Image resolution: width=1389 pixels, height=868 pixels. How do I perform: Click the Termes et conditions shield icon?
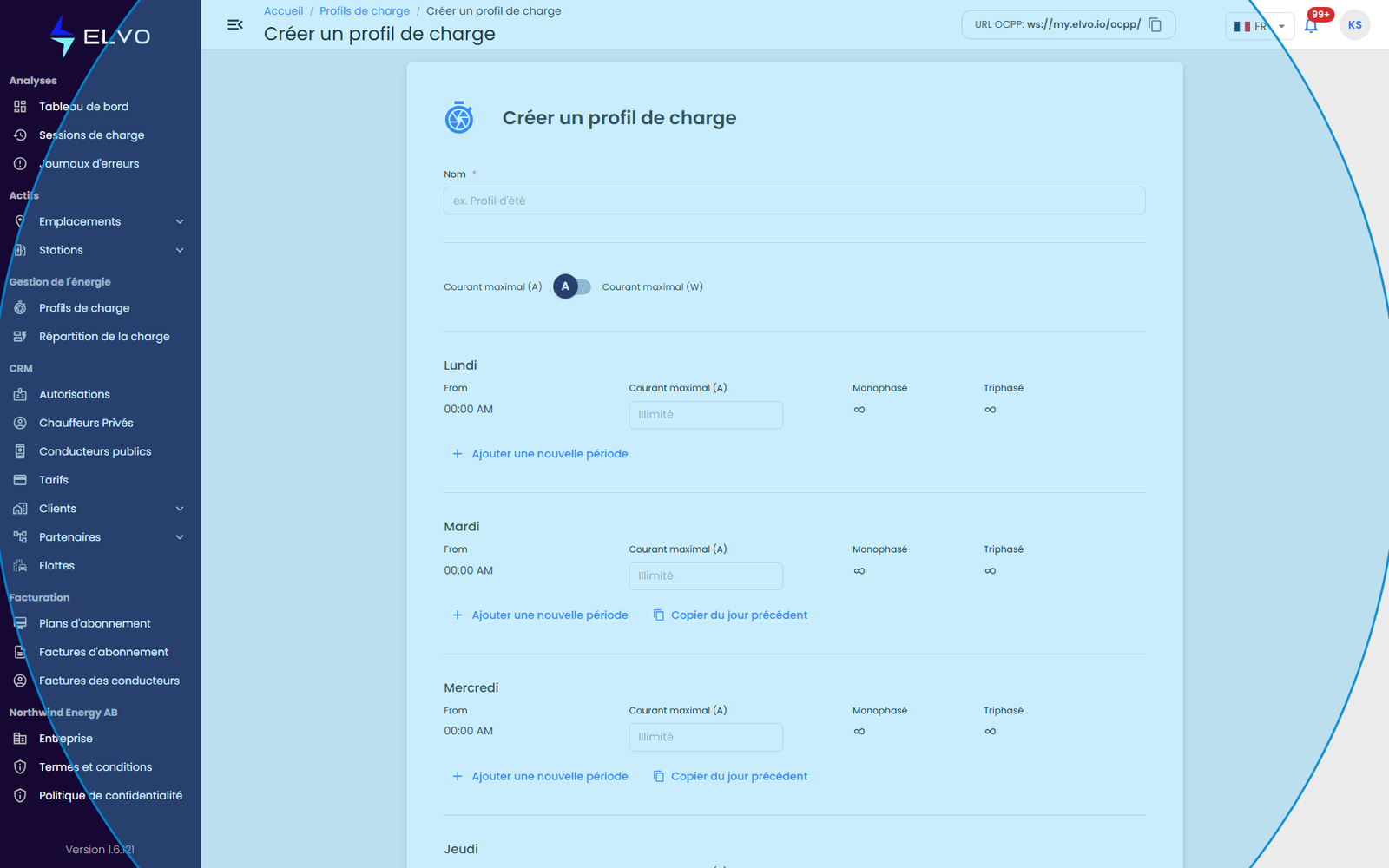click(x=20, y=767)
